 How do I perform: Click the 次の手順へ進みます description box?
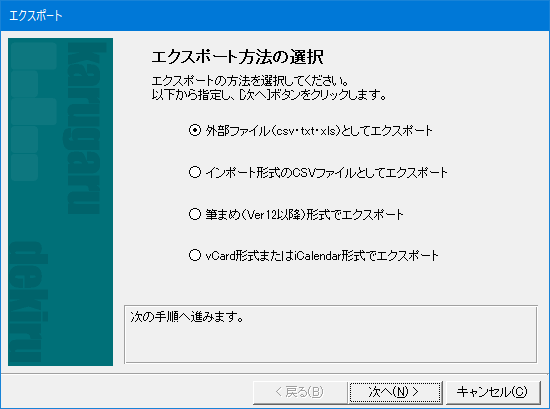(330, 334)
